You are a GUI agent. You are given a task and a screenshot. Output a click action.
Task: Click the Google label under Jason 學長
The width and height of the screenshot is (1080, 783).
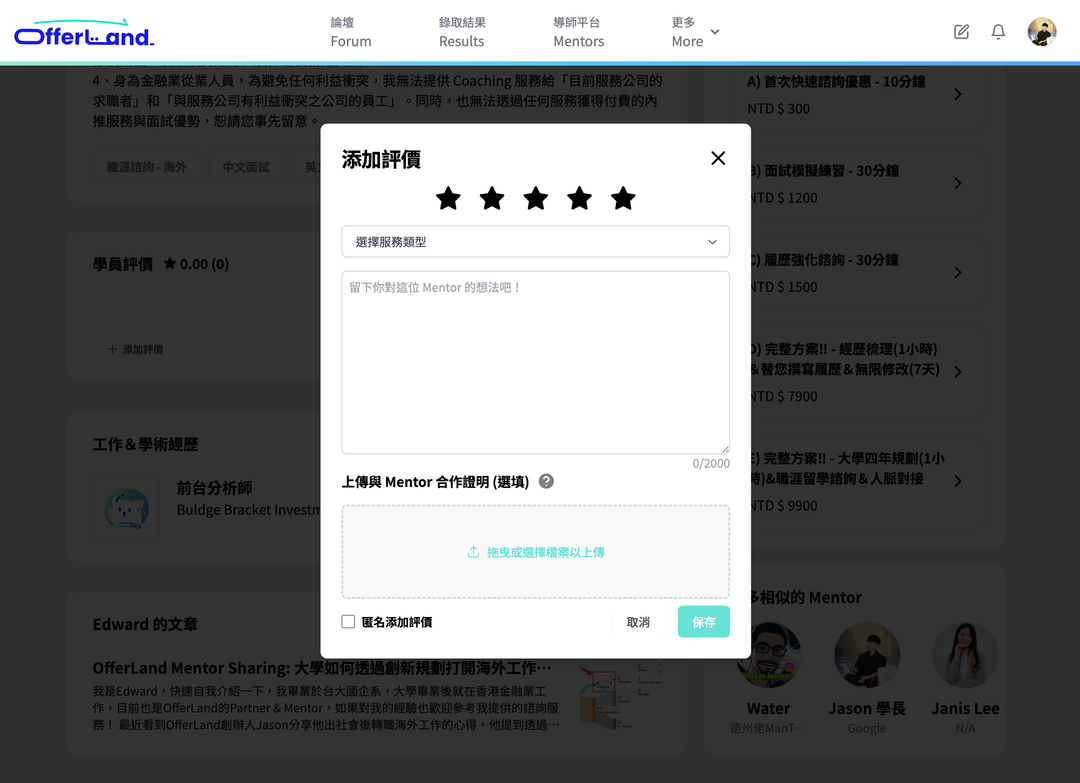pos(866,729)
